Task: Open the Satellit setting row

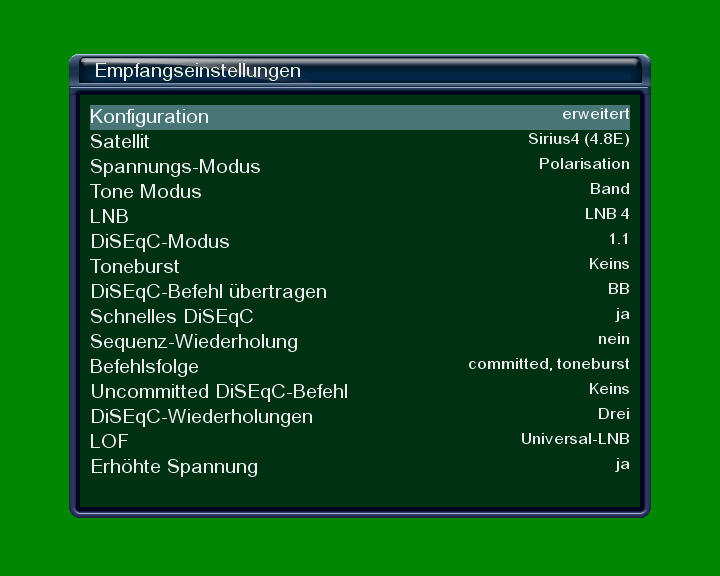Action: 120,142
